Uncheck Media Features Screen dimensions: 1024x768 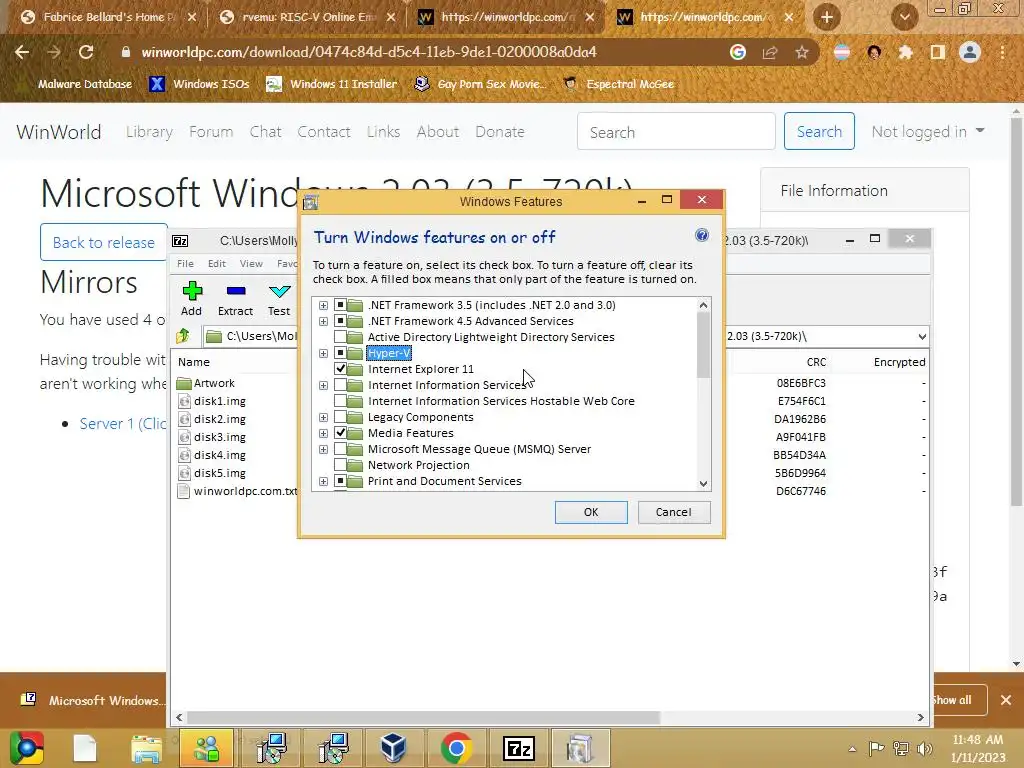tap(340, 433)
